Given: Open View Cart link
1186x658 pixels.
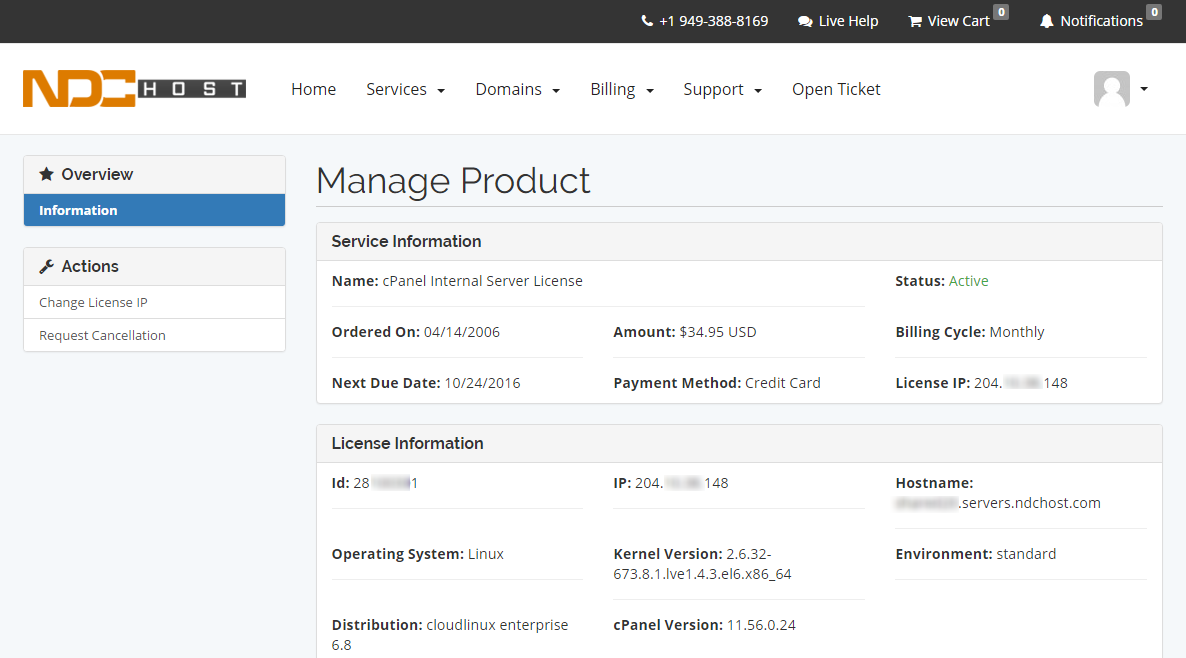Looking at the screenshot, I should click(958, 21).
